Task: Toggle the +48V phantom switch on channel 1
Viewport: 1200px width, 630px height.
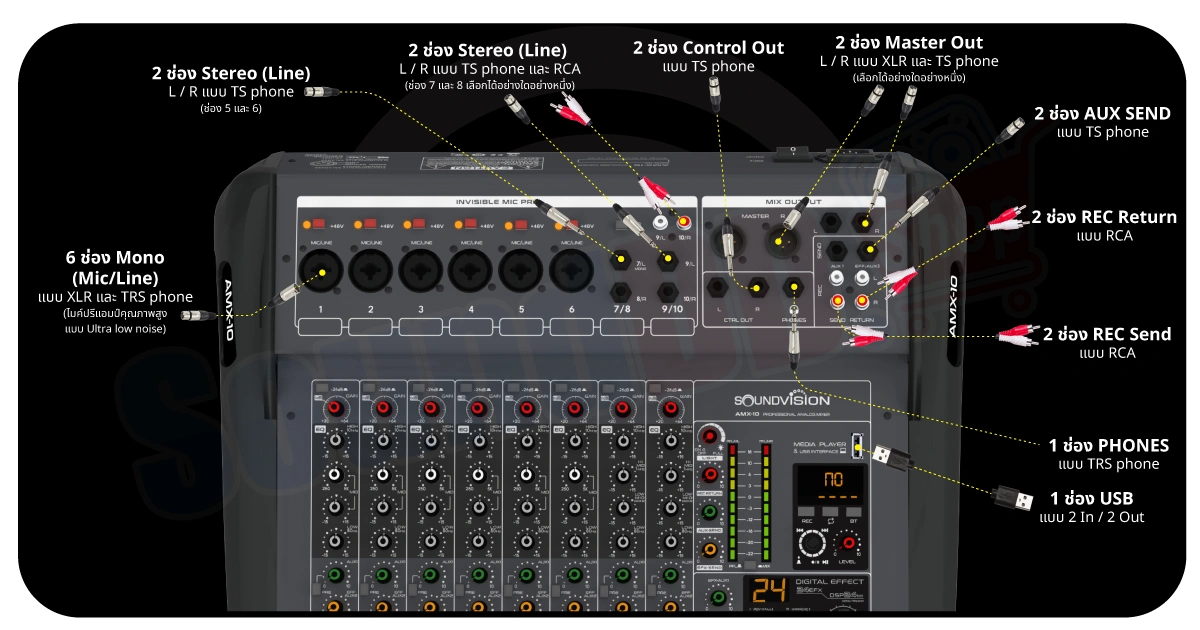Action: click(x=320, y=224)
